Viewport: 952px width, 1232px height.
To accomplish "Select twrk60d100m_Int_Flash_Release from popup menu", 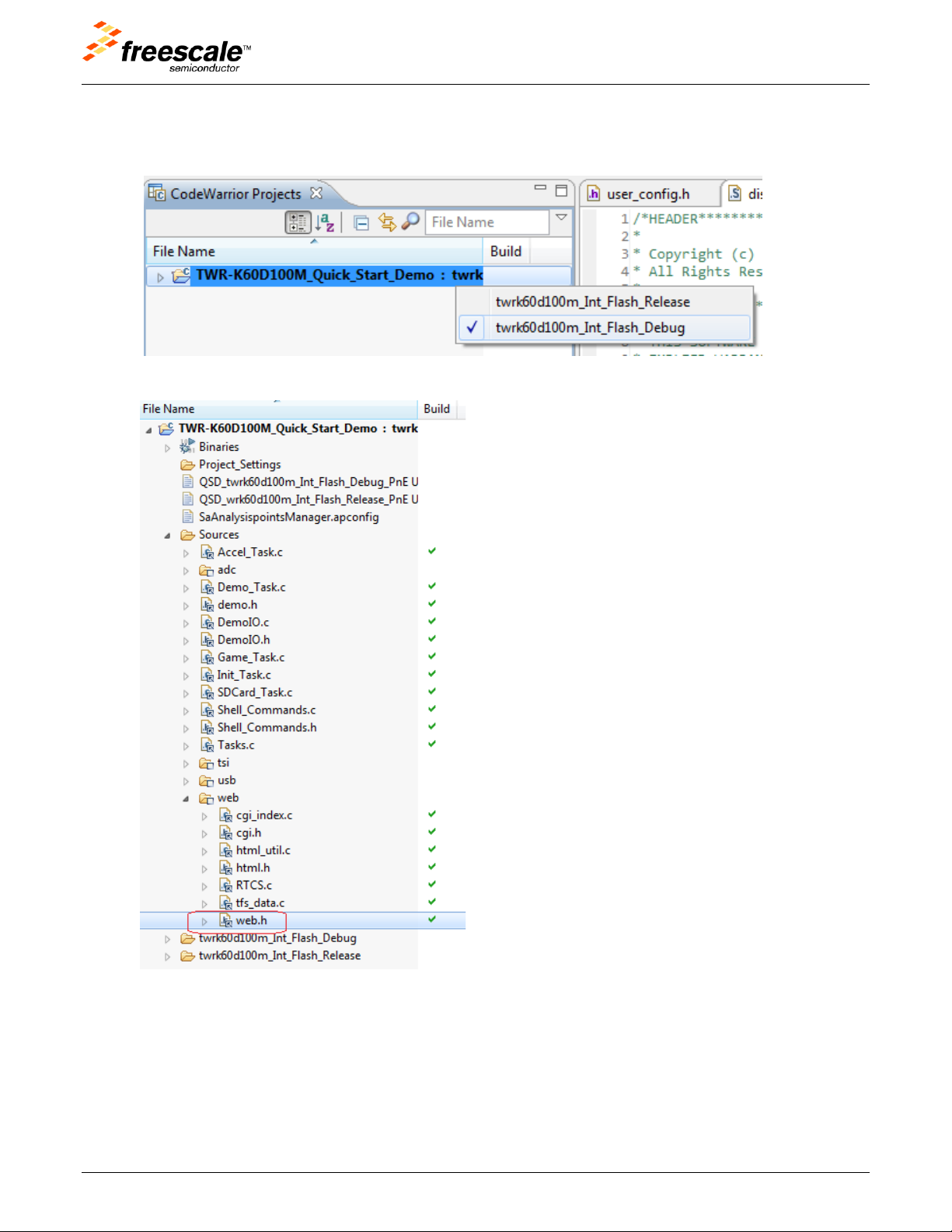I will [592, 302].
